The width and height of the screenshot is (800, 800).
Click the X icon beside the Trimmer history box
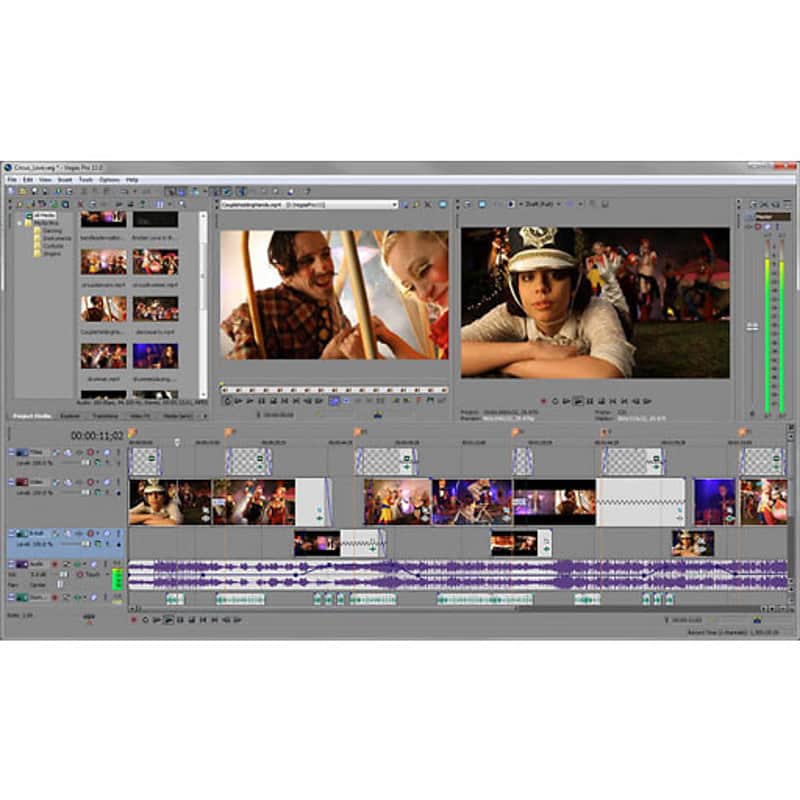pos(428,204)
